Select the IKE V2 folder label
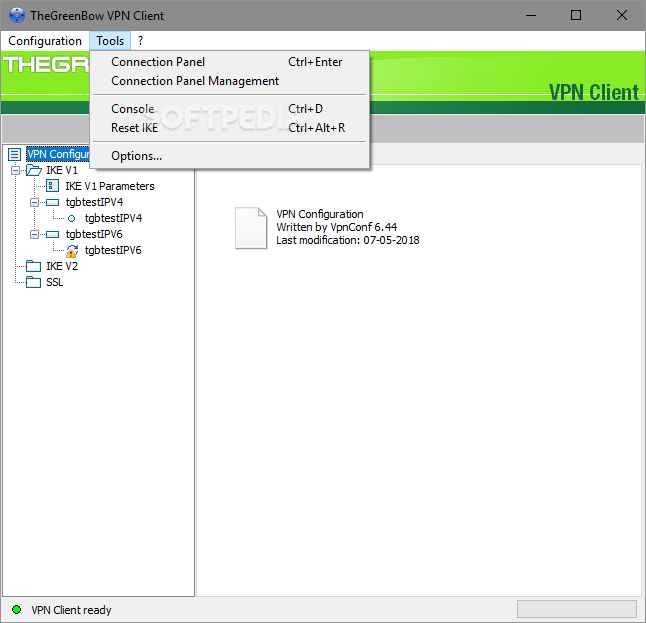The width and height of the screenshot is (646, 623). pos(62,266)
